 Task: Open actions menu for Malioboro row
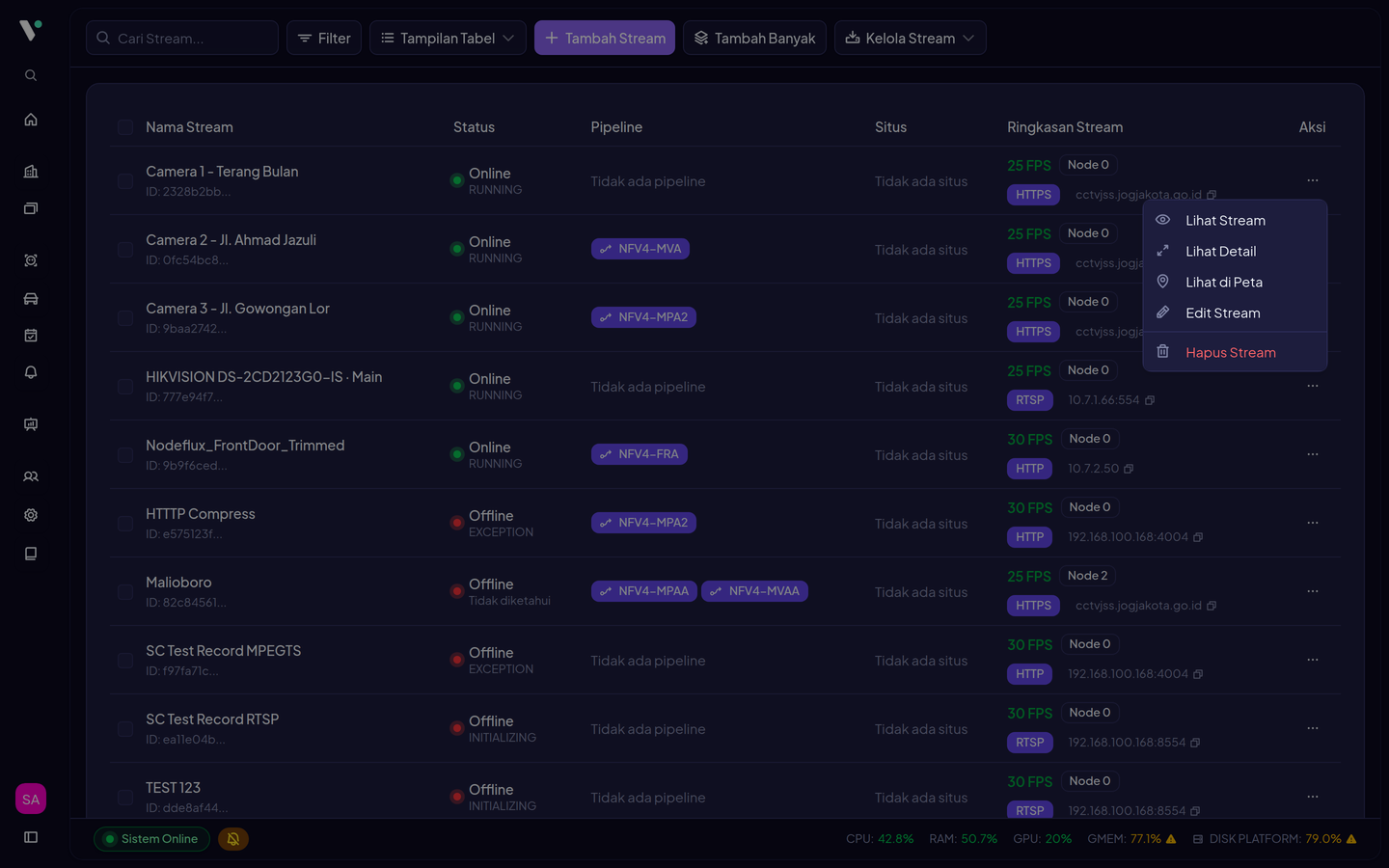tap(1313, 591)
